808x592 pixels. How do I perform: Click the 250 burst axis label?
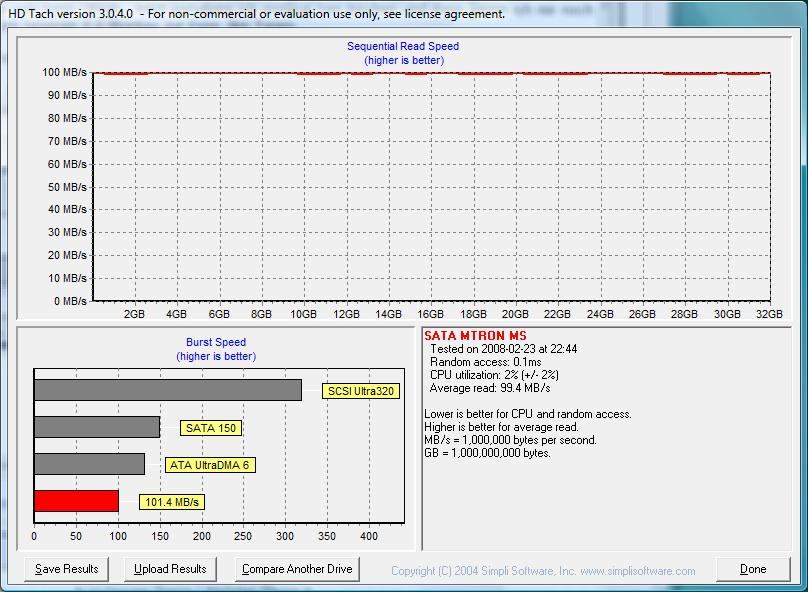pos(243,536)
